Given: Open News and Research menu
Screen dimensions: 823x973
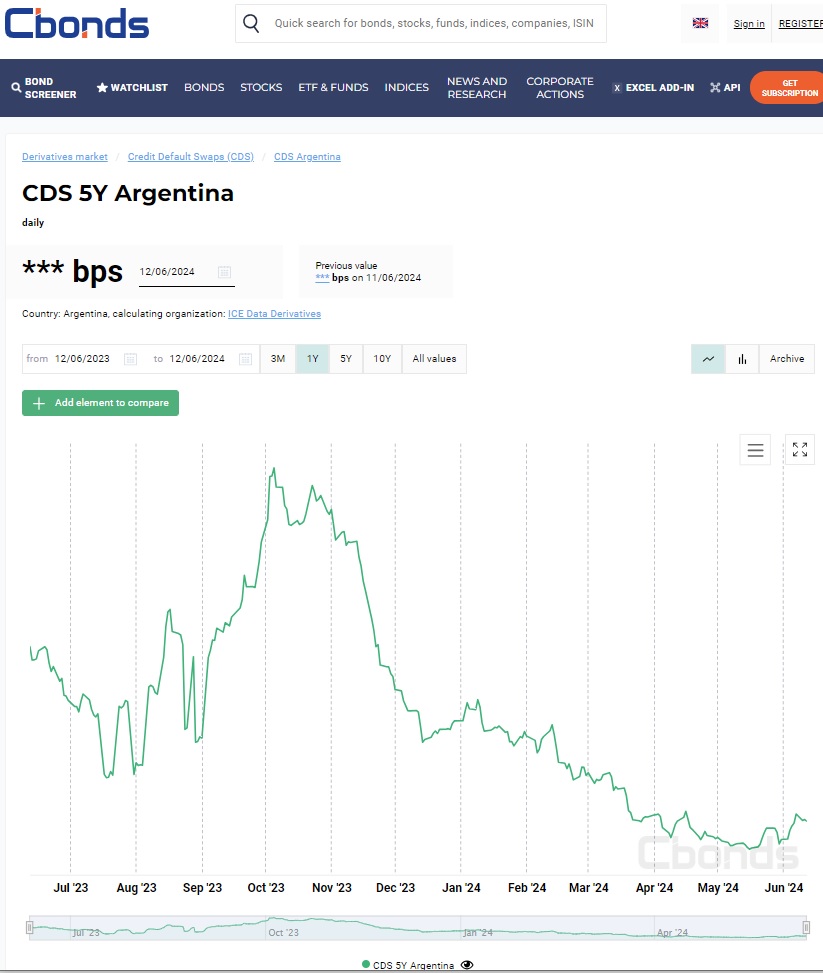Looking at the screenshot, I should pyautogui.click(x=477, y=87).
